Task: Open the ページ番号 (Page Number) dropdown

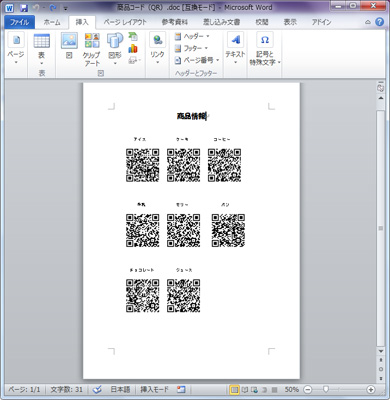Action: [x=197, y=60]
